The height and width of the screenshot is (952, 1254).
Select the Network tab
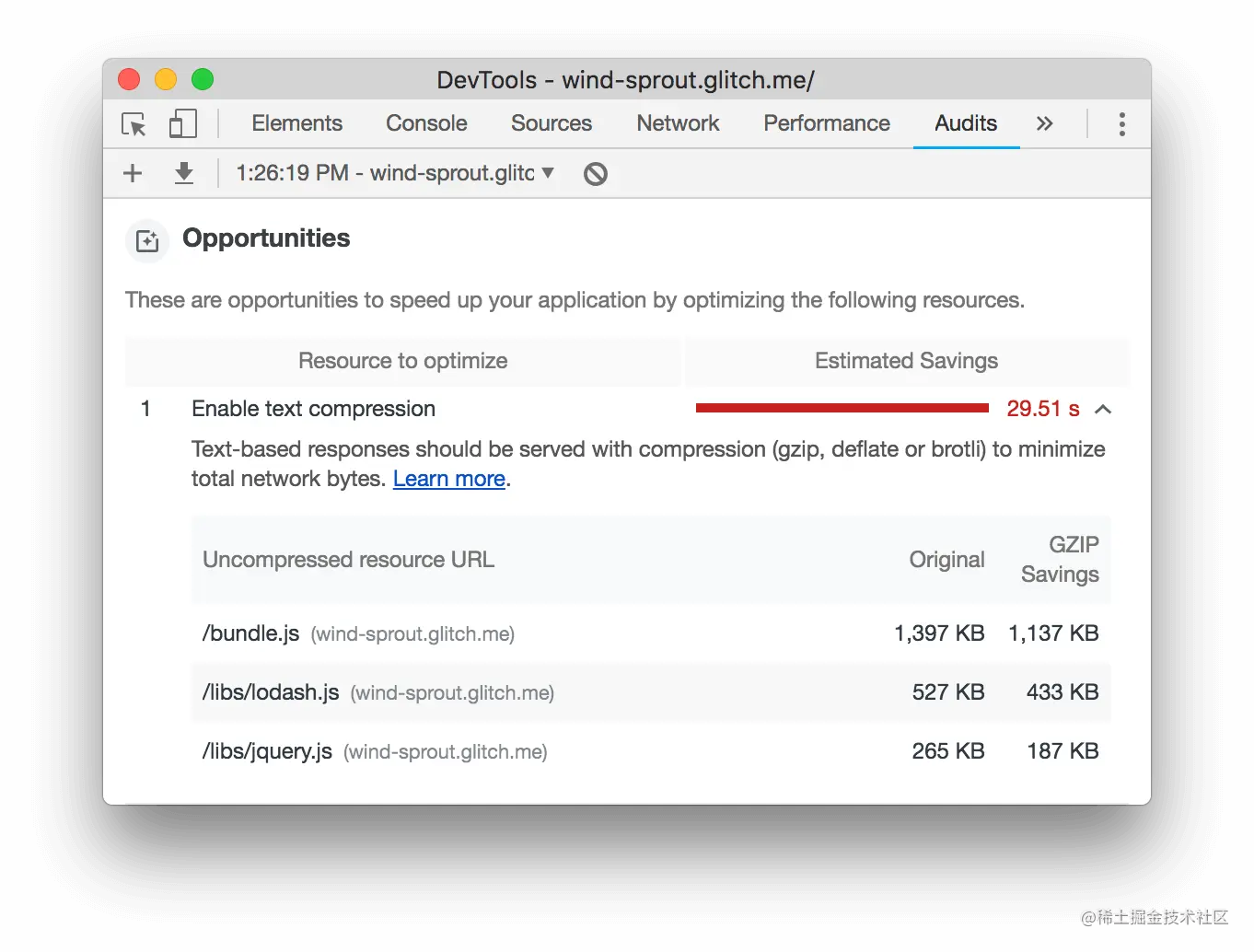click(x=678, y=123)
